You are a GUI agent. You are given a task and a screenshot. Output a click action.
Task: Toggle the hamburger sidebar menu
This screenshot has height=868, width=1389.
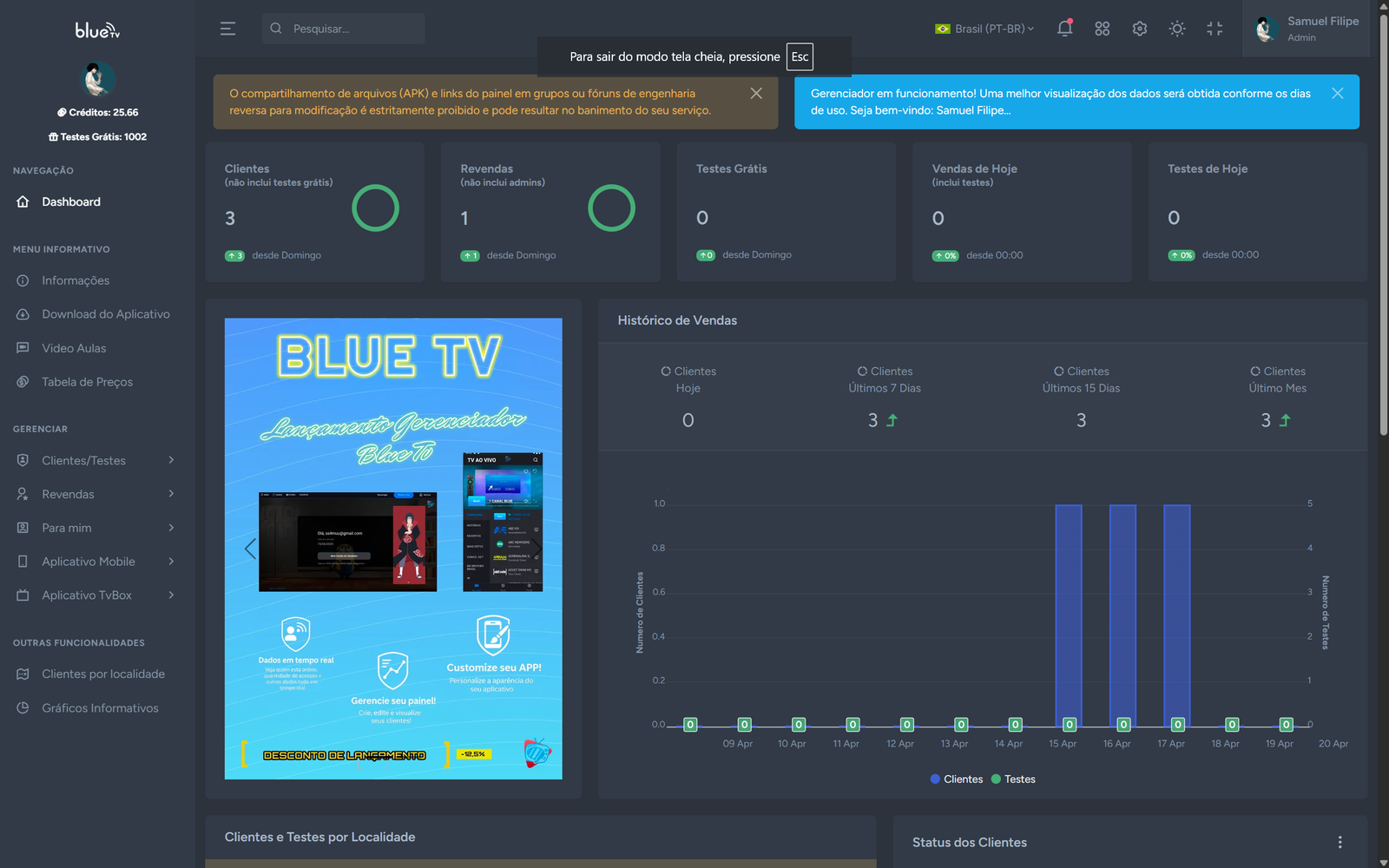(x=227, y=29)
